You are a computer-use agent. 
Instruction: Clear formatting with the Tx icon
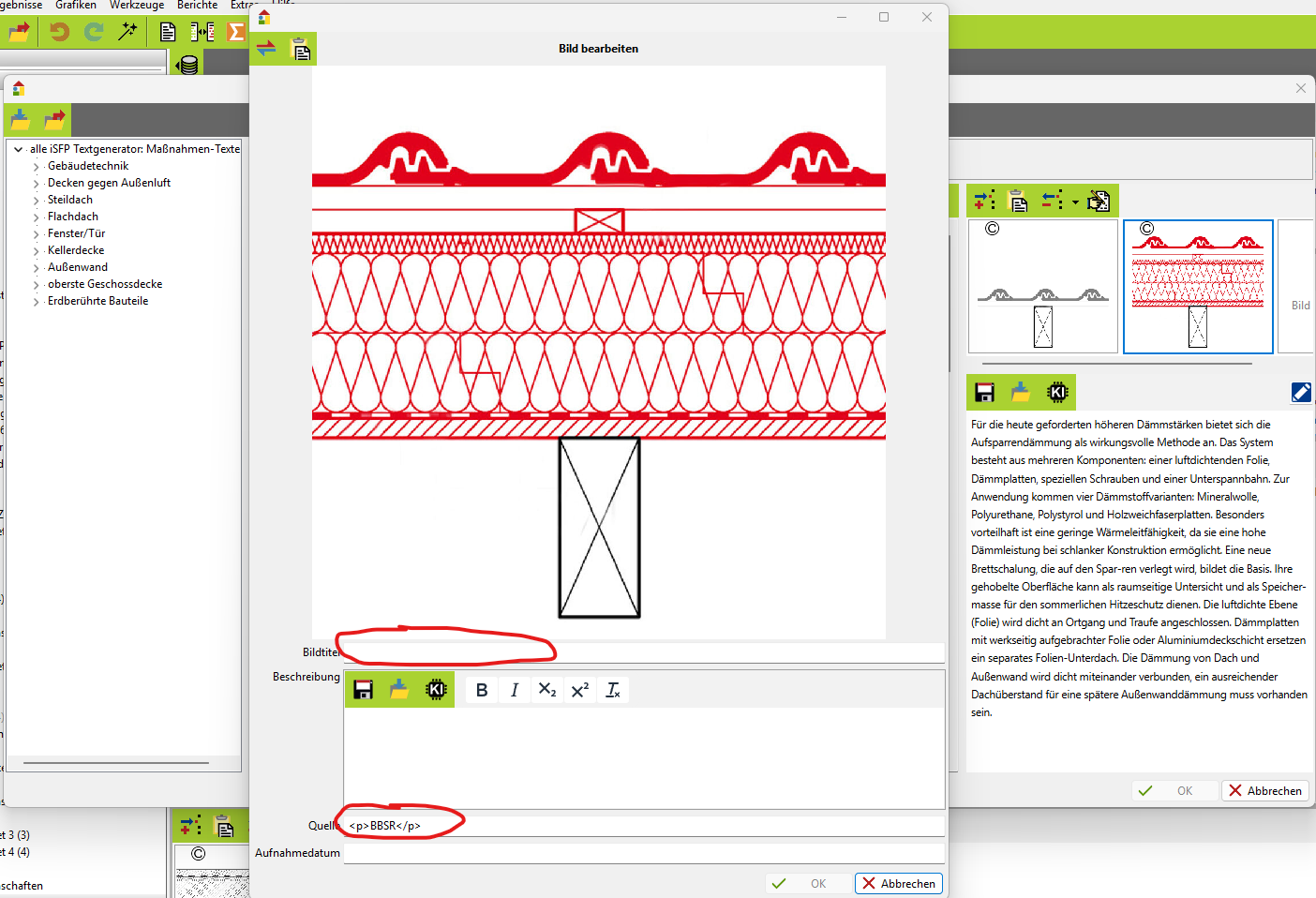[x=613, y=690]
